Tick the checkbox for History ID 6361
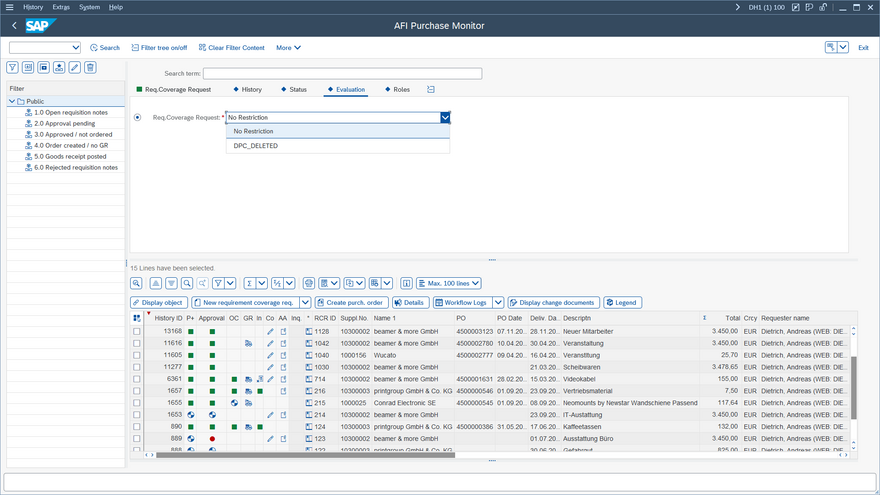Viewport: 880px width, 495px height. (x=137, y=379)
